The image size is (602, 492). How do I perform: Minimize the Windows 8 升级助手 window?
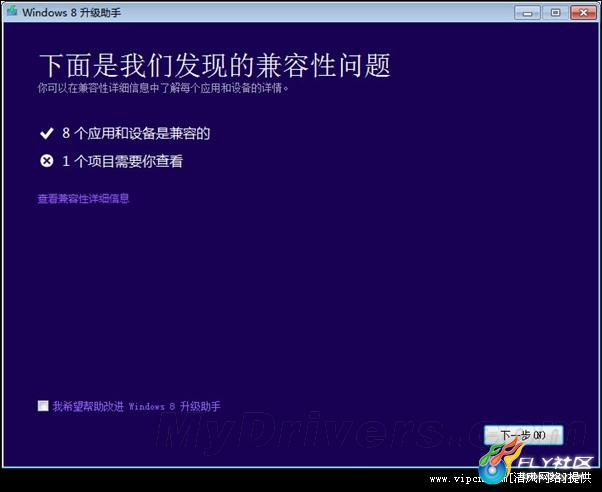(528, 13)
